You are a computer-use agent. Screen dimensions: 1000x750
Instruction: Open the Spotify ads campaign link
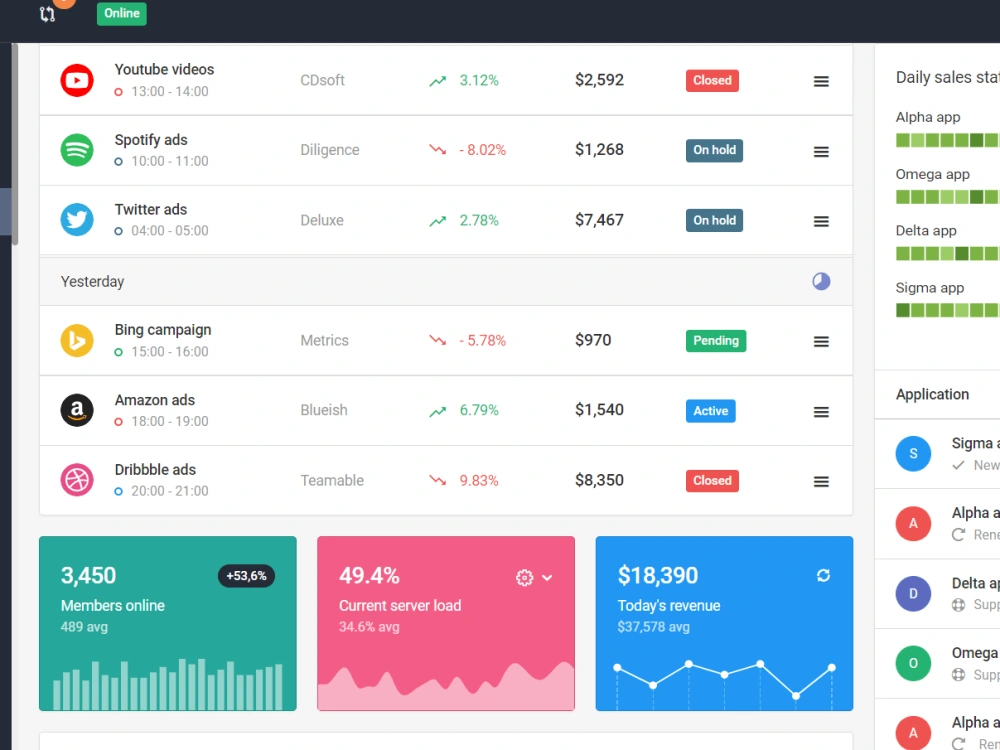[151, 140]
